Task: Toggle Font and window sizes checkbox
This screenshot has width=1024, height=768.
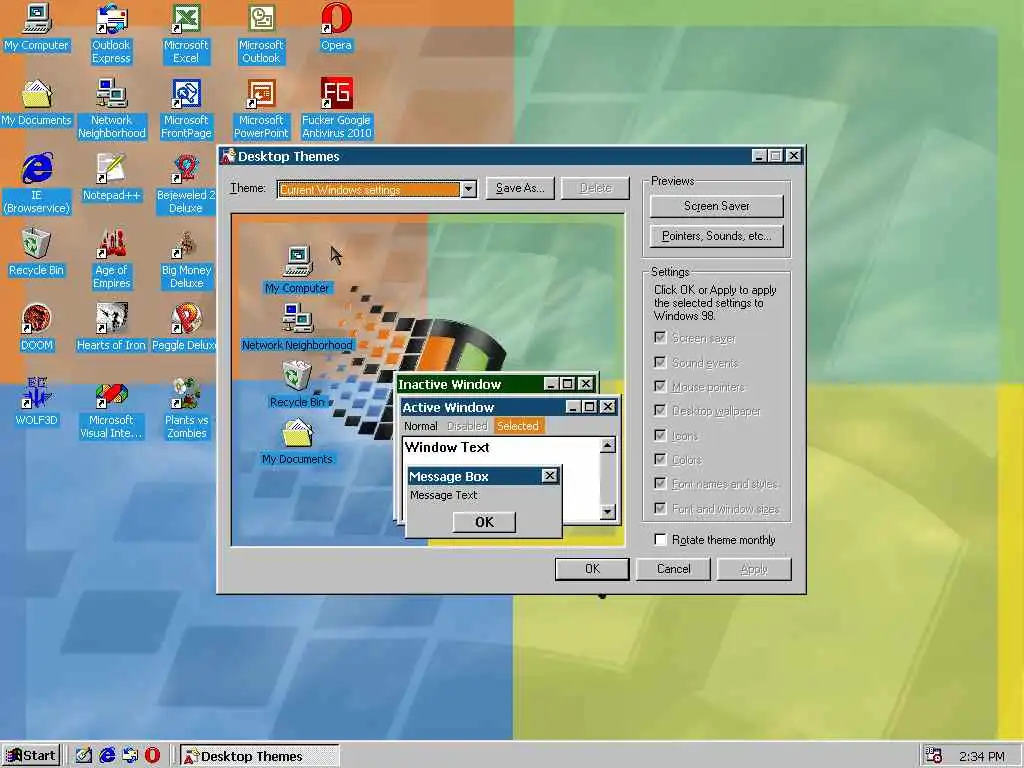Action: (660, 508)
